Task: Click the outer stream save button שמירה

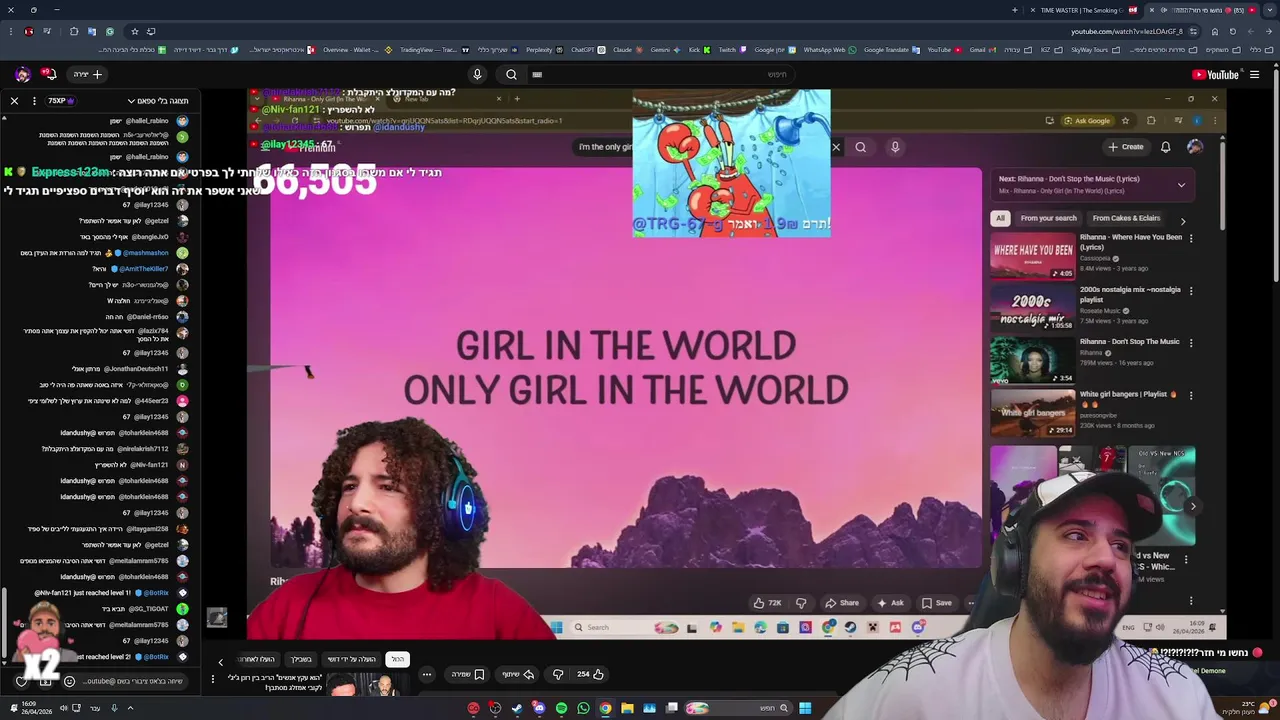Action: (x=469, y=674)
